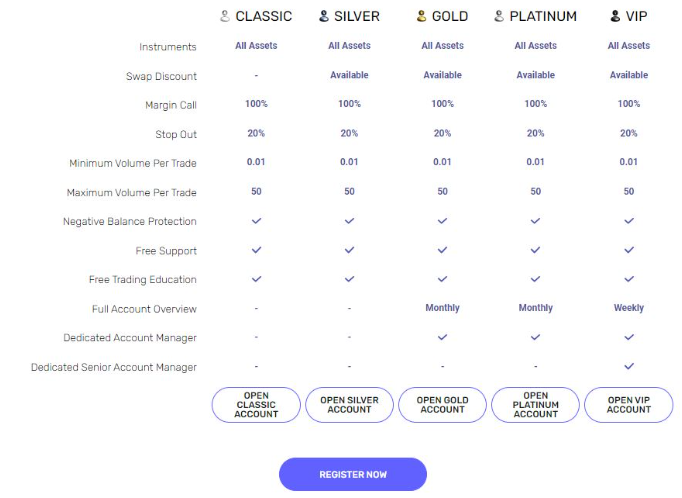Screen dimensions: 682x498
Task: Click Platinum Free Trading Education checkmark
Action: click(535, 279)
